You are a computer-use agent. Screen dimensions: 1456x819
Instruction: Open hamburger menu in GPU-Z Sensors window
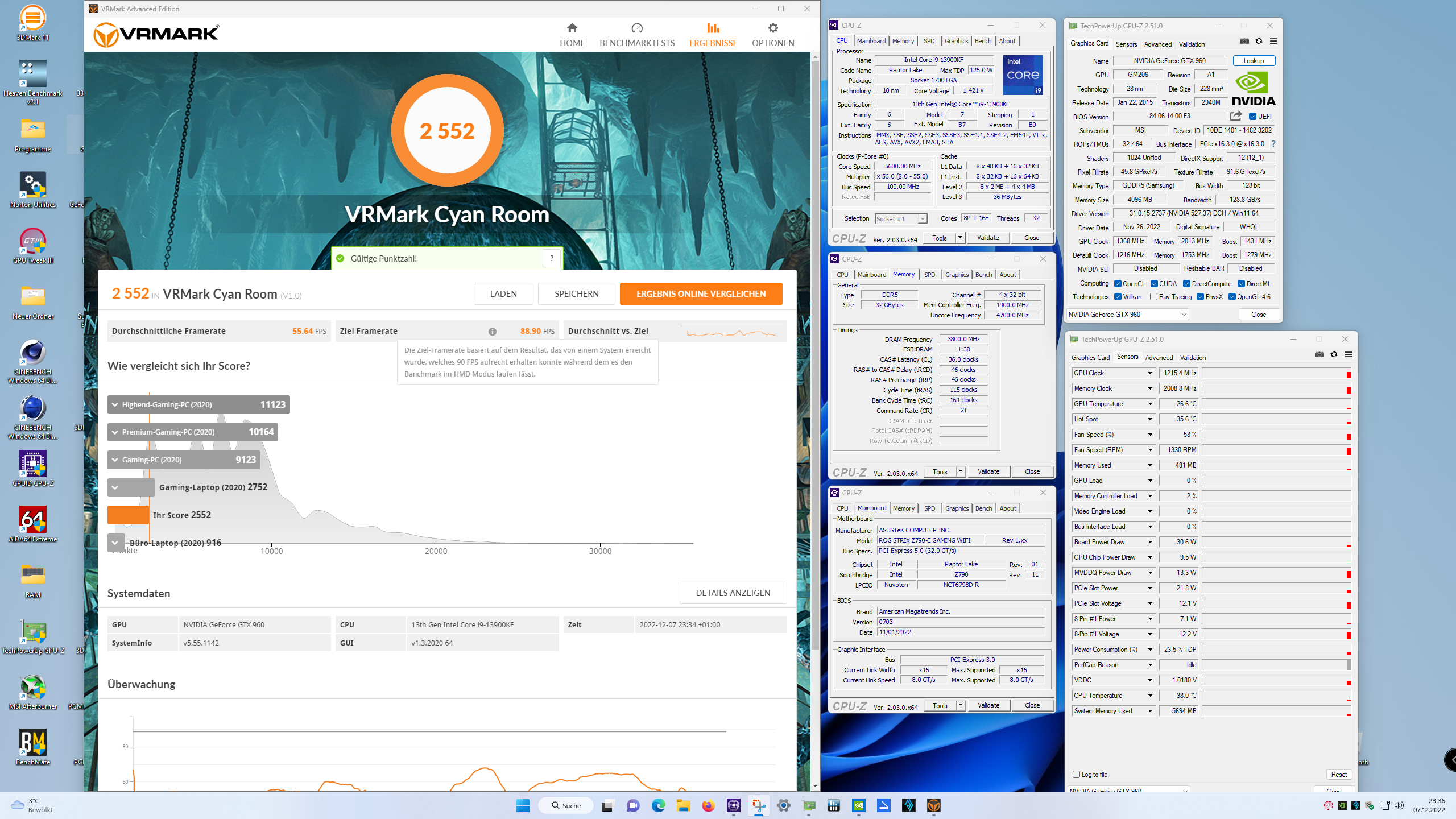click(1349, 355)
